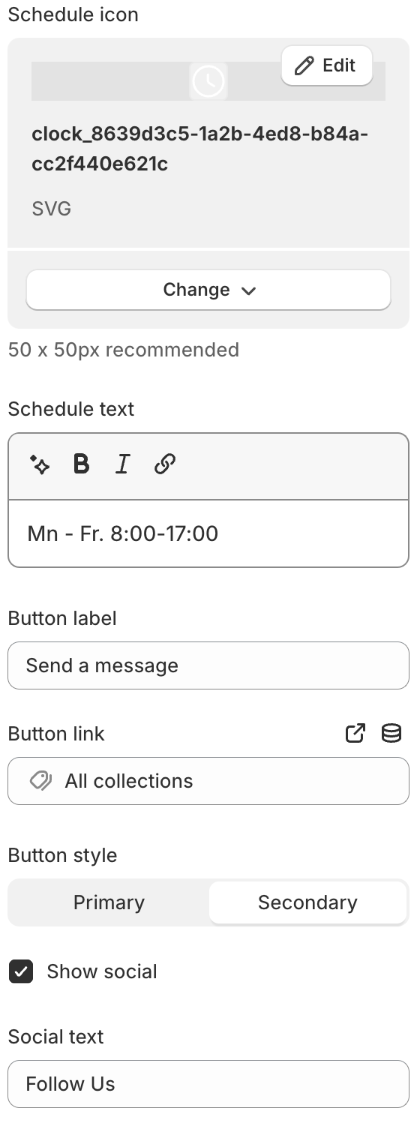
Task: Open the Button link in new window
Action: coord(356,733)
